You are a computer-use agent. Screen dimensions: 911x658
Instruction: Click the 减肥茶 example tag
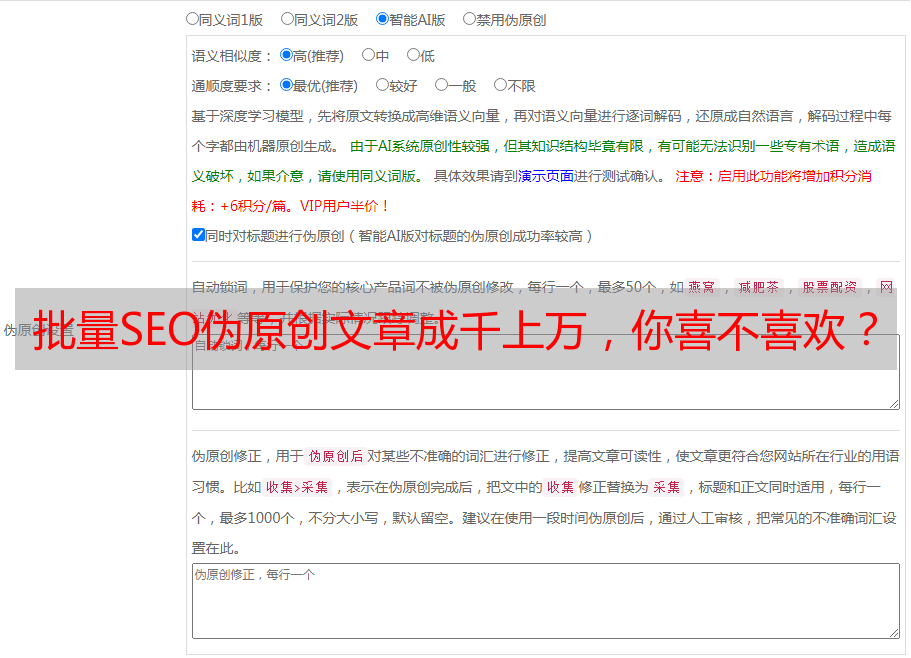click(758, 287)
